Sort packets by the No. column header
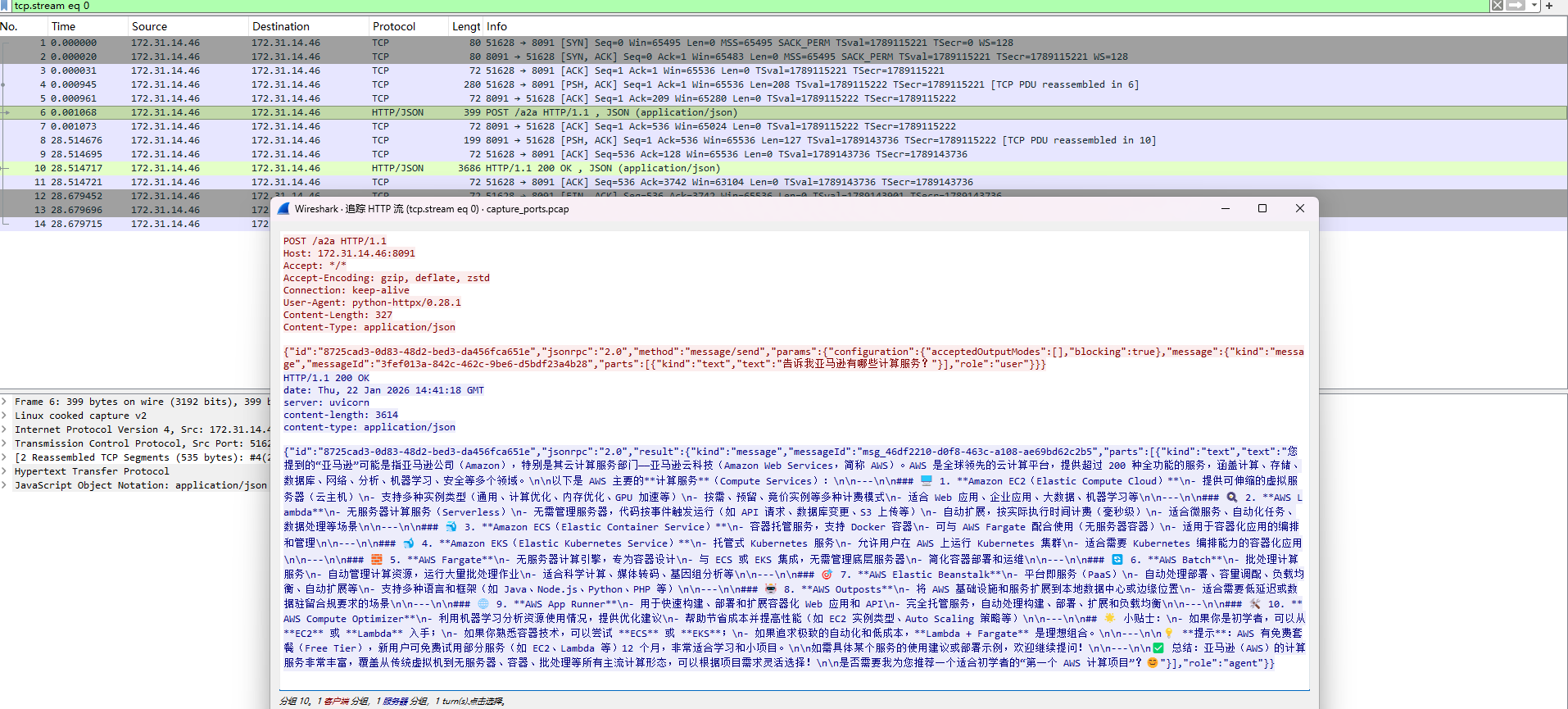Screen dimensions: 1568x709 (x=23, y=26)
